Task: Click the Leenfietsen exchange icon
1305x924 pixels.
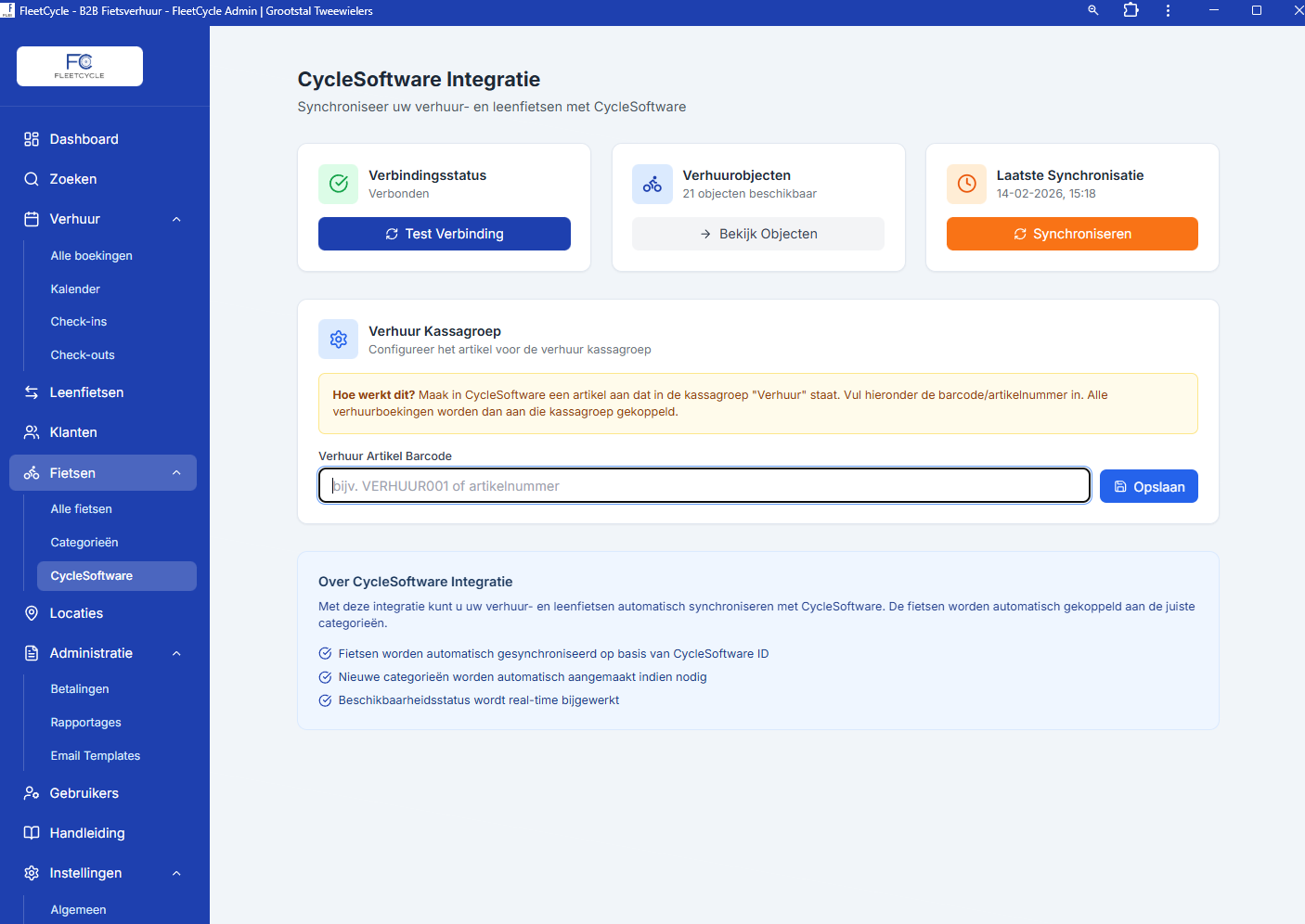Action: point(31,391)
